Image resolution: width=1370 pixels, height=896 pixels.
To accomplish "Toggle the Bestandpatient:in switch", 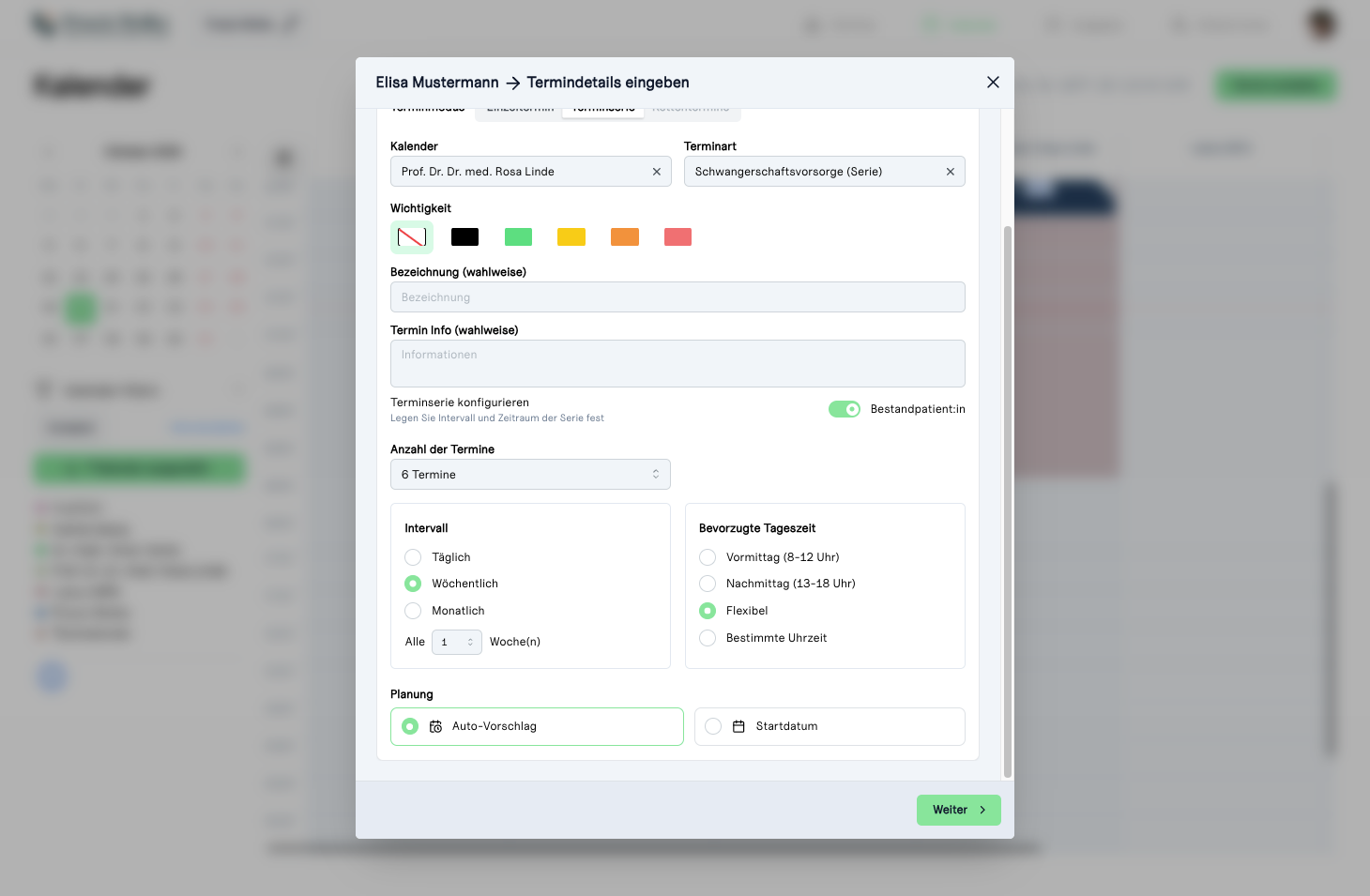I will point(845,409).
